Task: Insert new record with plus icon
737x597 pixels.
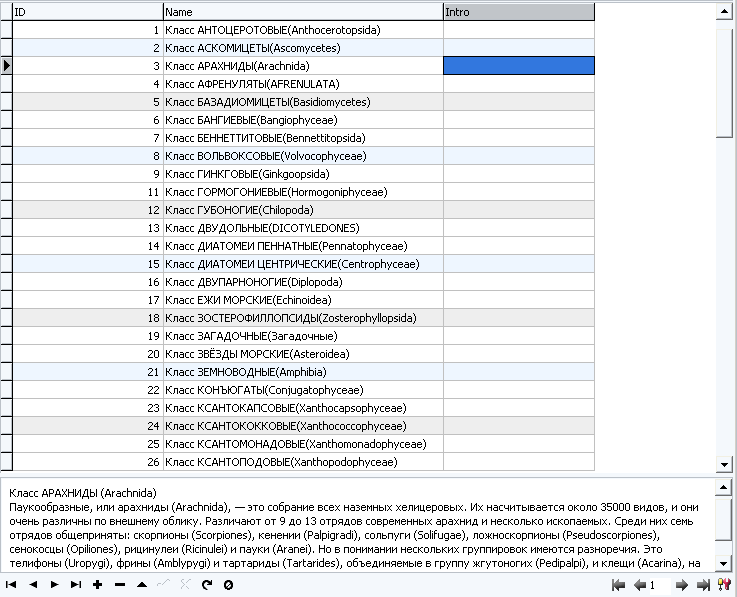Action: pyautogui.click(x=97, y=584)
